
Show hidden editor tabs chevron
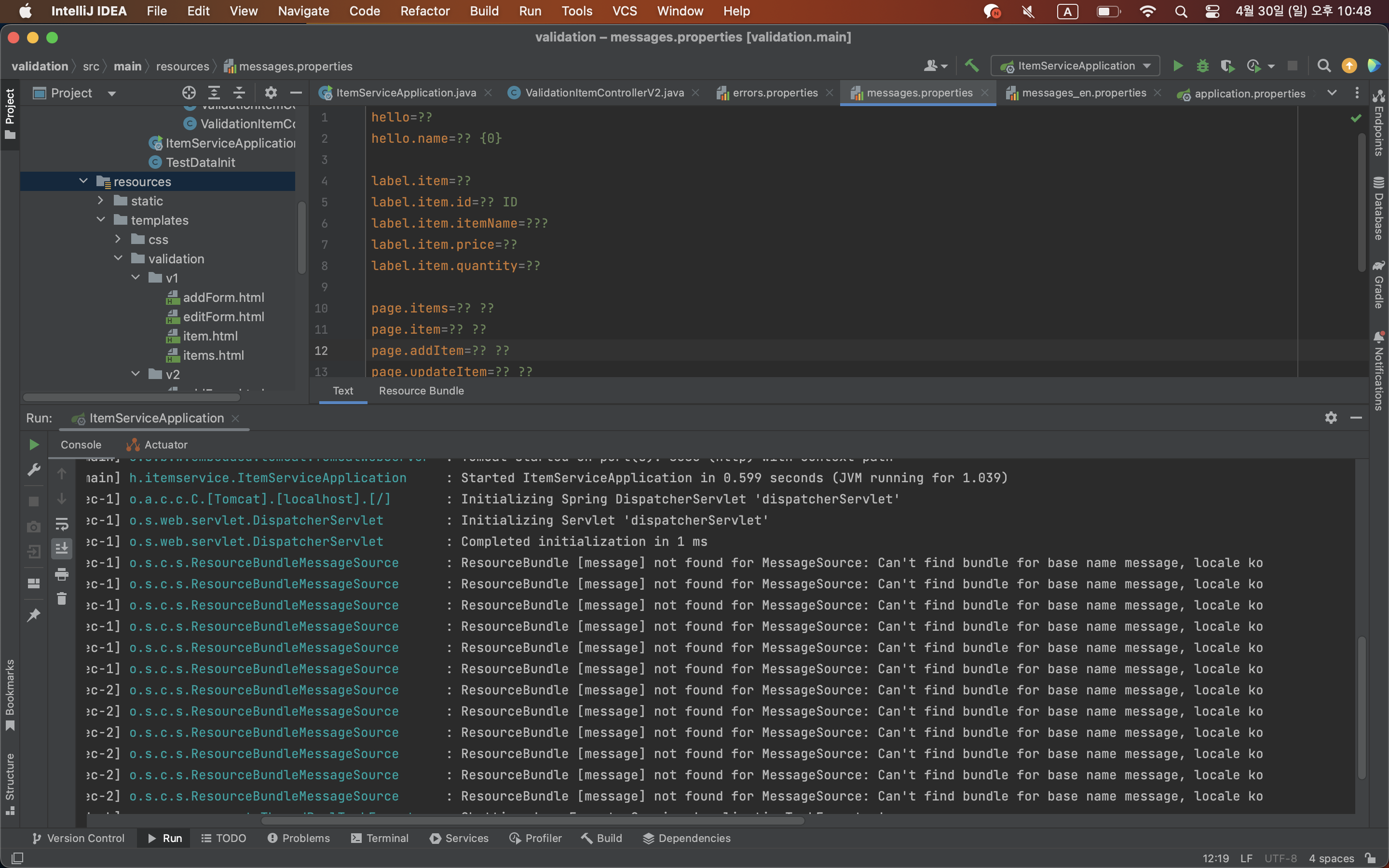pos(1332,93)
